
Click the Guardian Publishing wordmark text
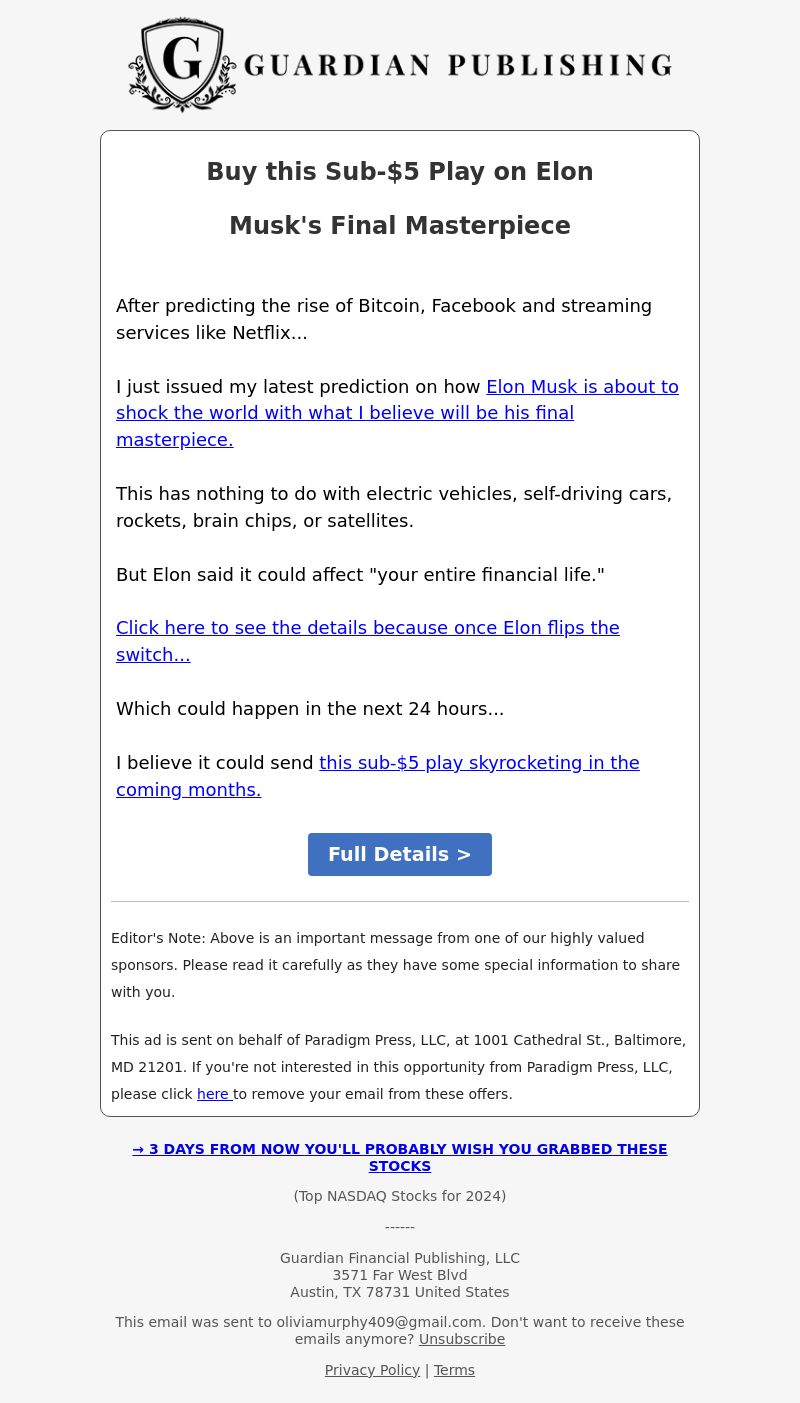pos(458,66)
